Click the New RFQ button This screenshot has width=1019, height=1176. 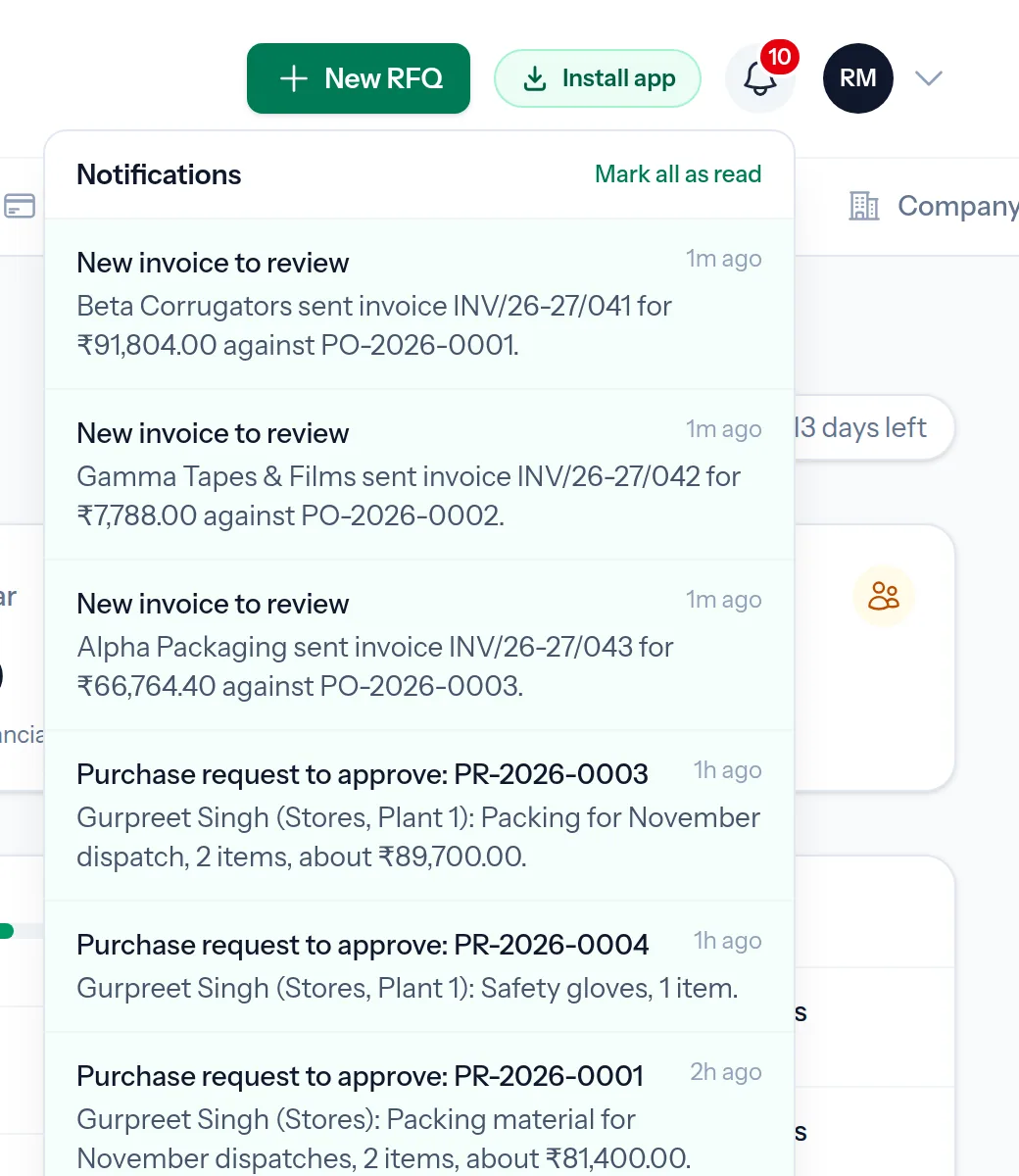[x=359, y=78]
